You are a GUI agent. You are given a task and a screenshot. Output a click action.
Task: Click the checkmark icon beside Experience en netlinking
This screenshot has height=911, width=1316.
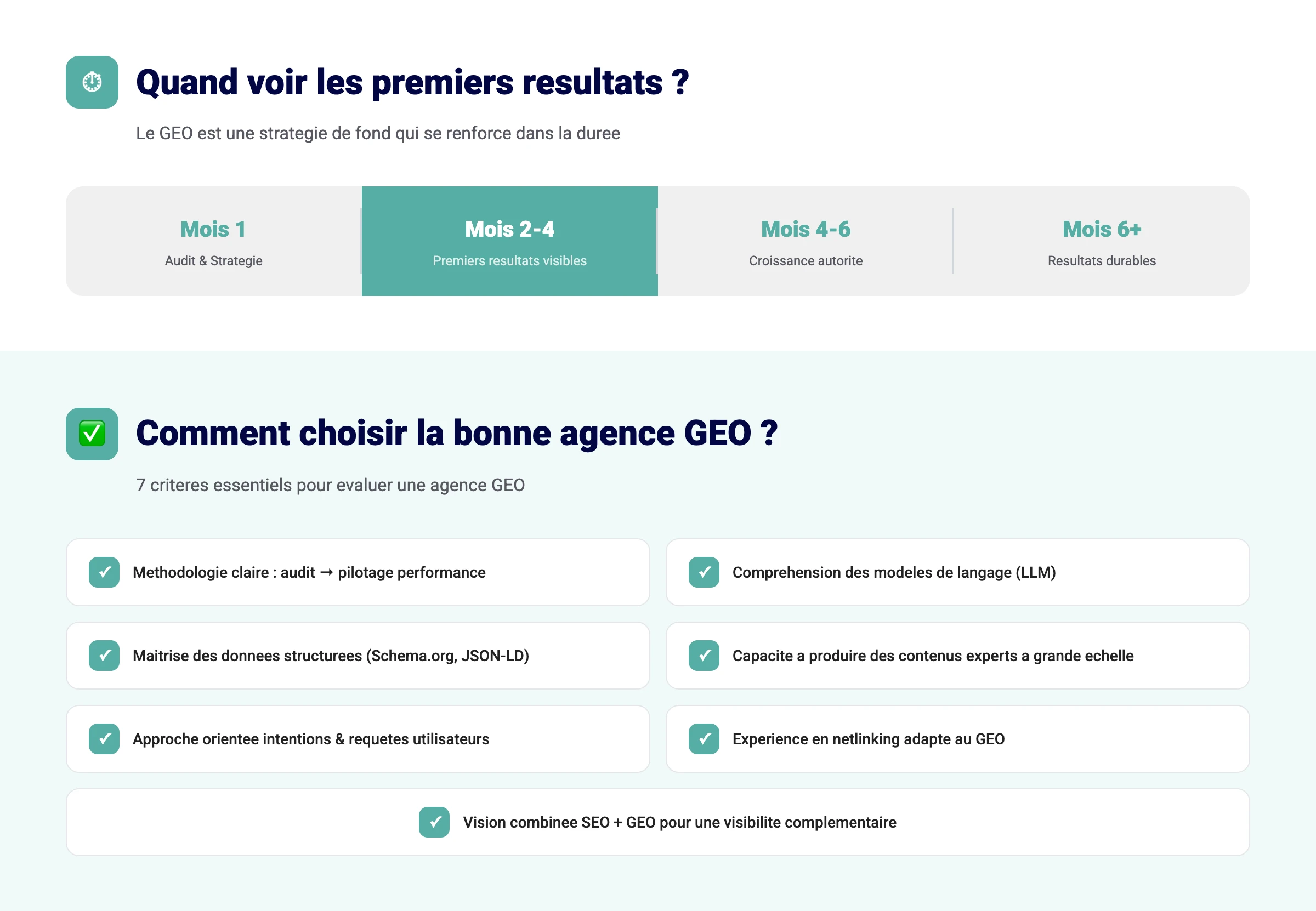[x=704, y=739]
